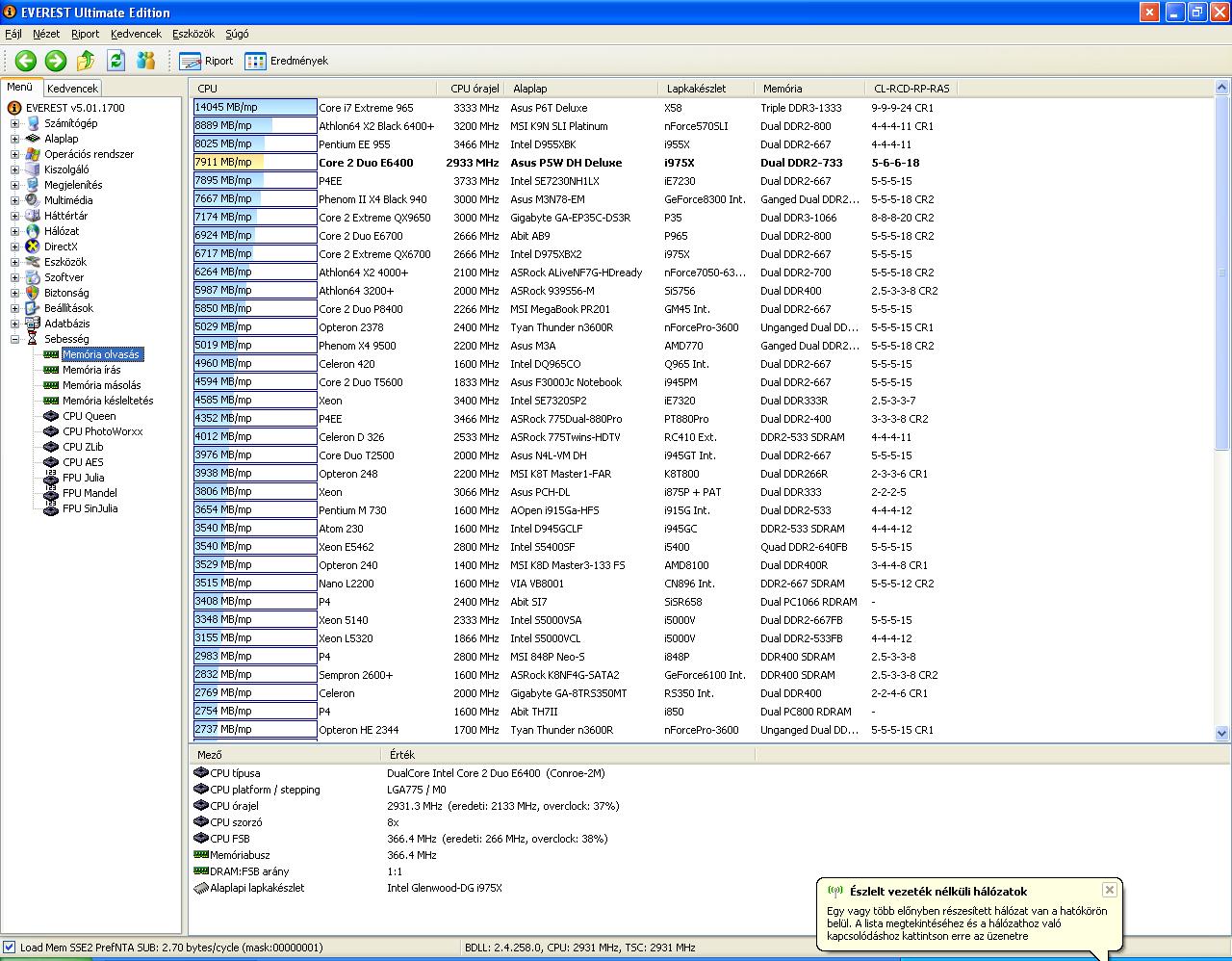Click the Alaplapi lapkakészlet row icon
1232x961 pixels.
tap(201, 888)
